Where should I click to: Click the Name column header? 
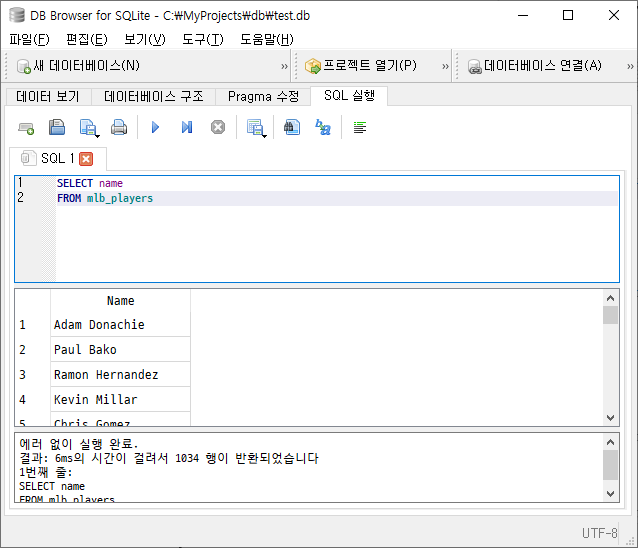(x=120, y=301)
